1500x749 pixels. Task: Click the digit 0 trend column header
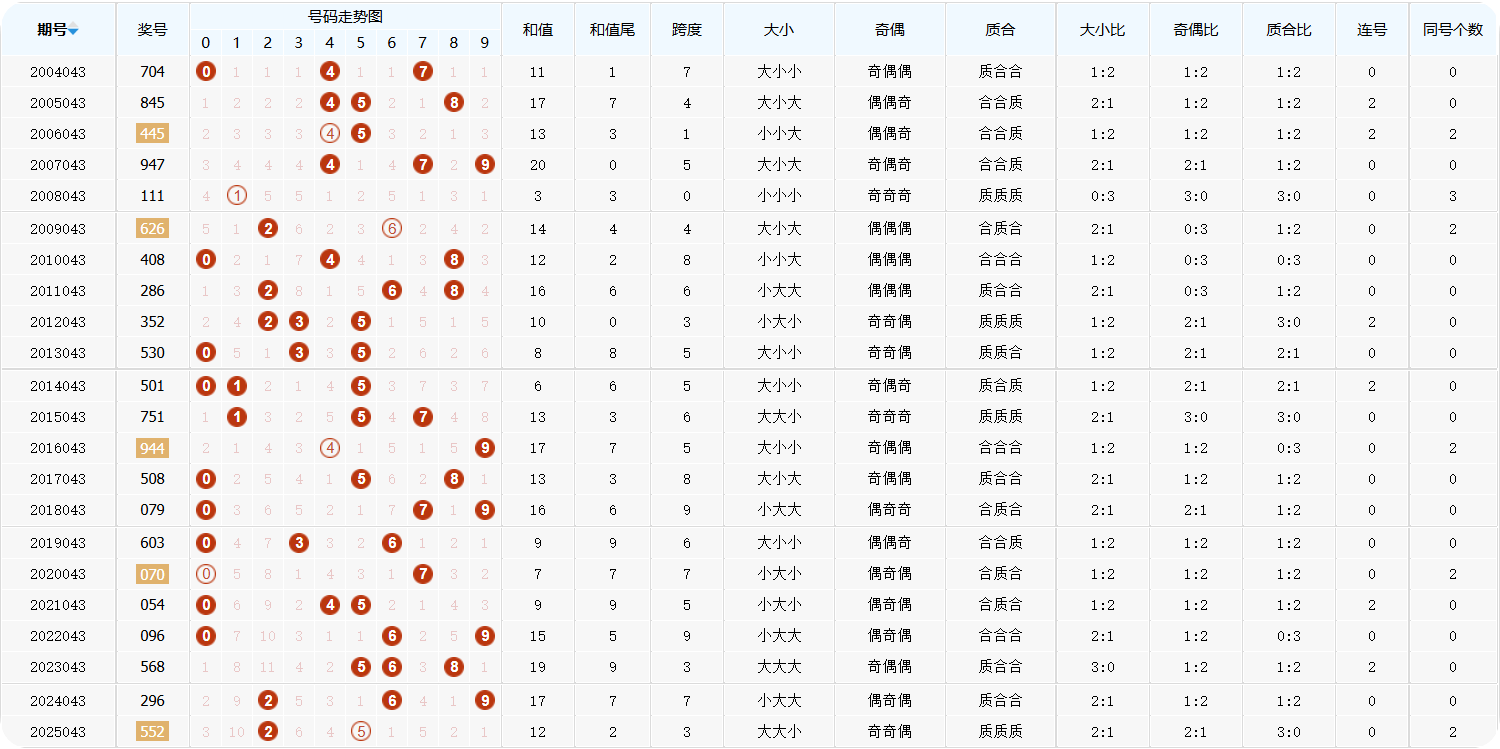206,43
